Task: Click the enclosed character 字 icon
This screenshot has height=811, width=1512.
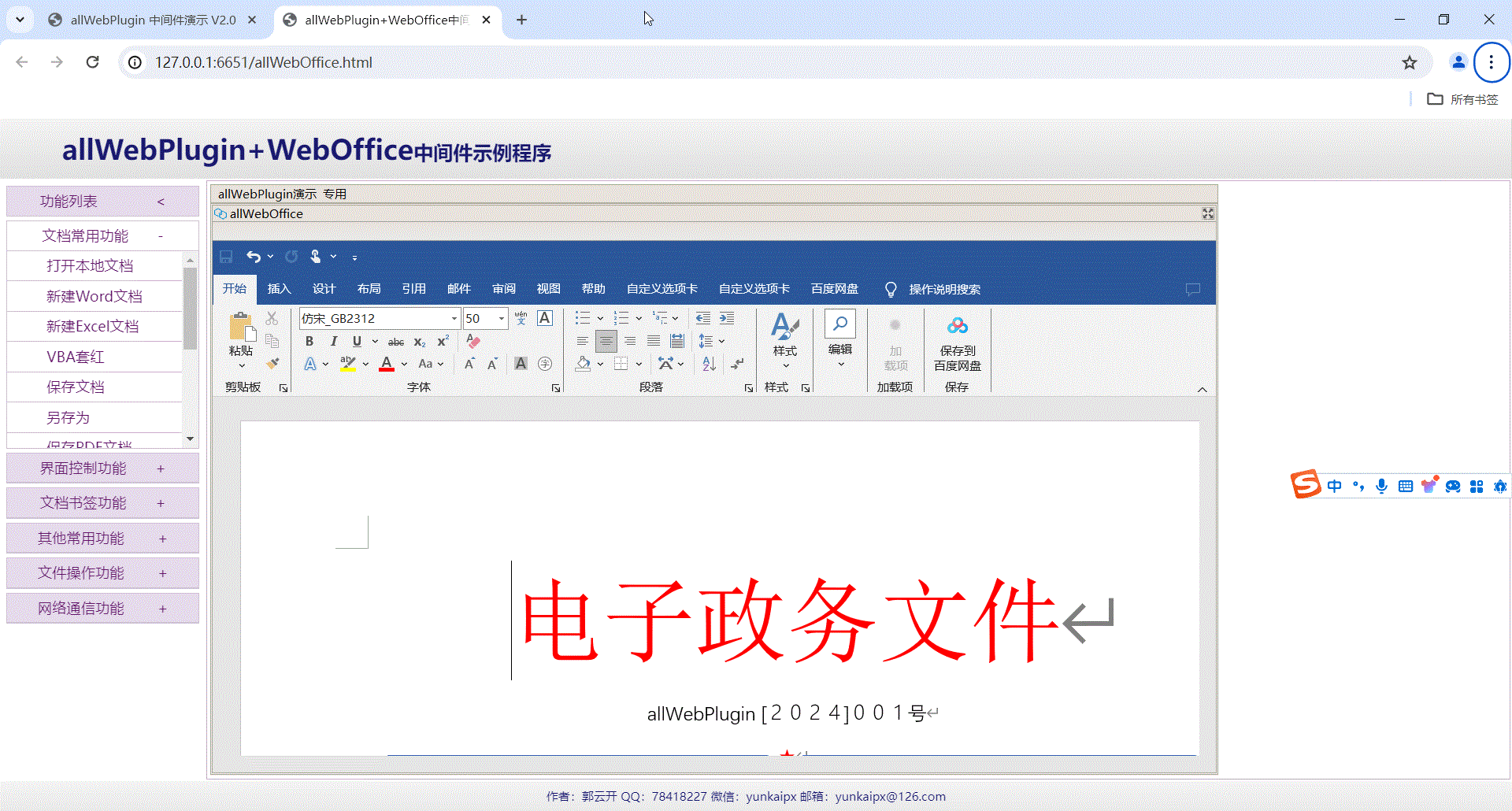Action: coord(544,364)
